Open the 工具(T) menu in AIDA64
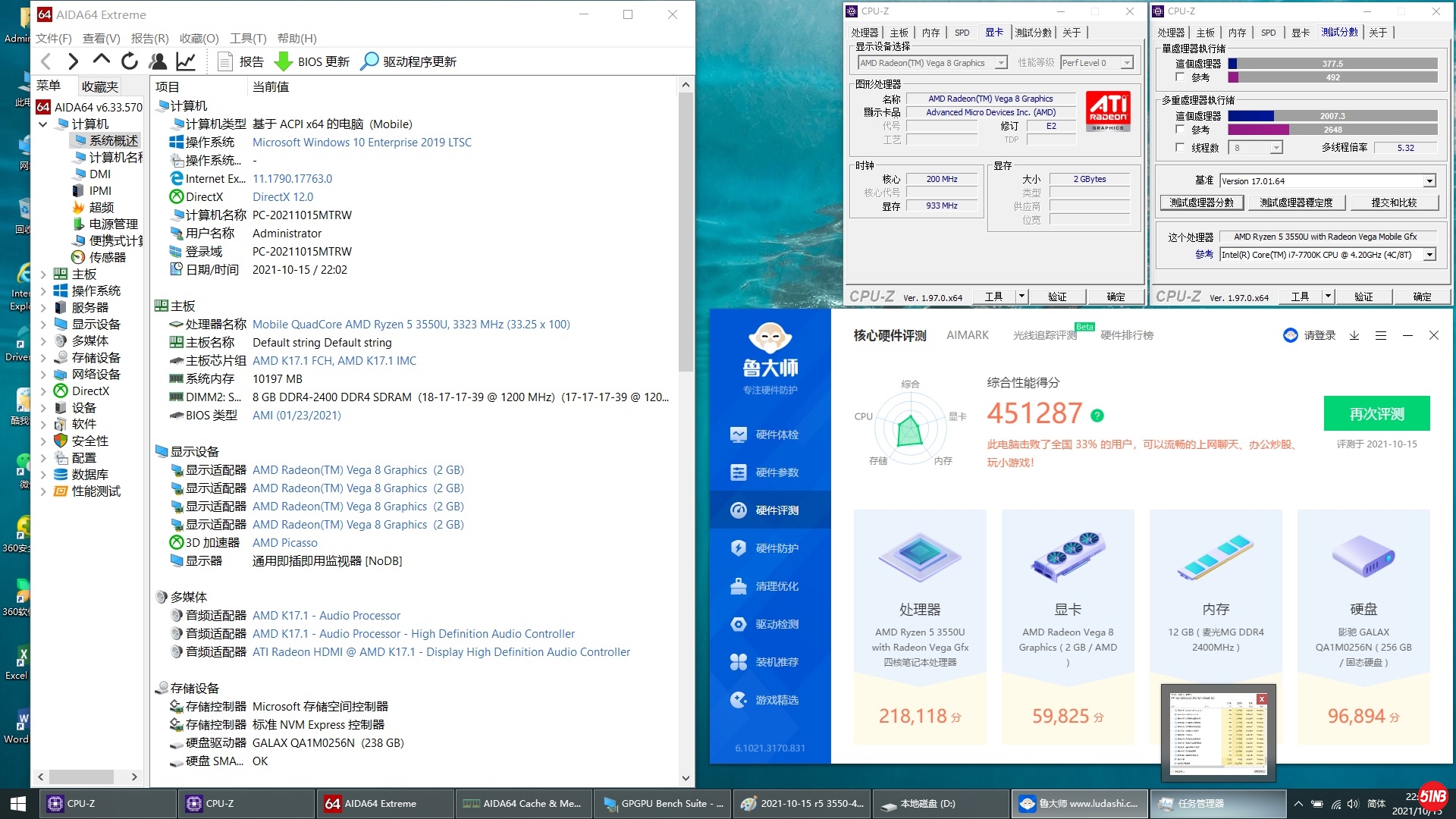This screenshot has height=819, width=1456. [248, 38]
